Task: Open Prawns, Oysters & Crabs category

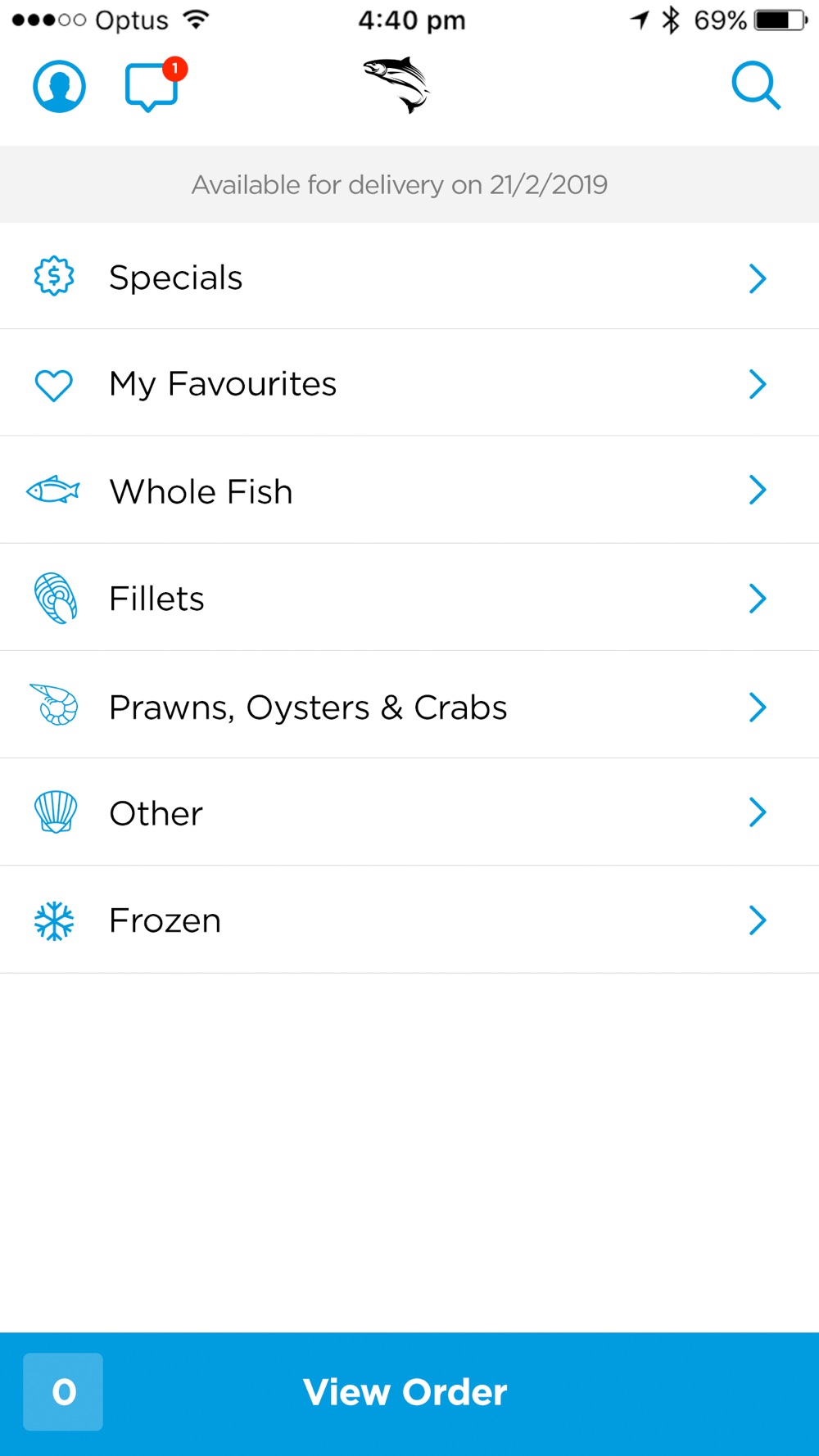Action: click(x=409, y=705)
